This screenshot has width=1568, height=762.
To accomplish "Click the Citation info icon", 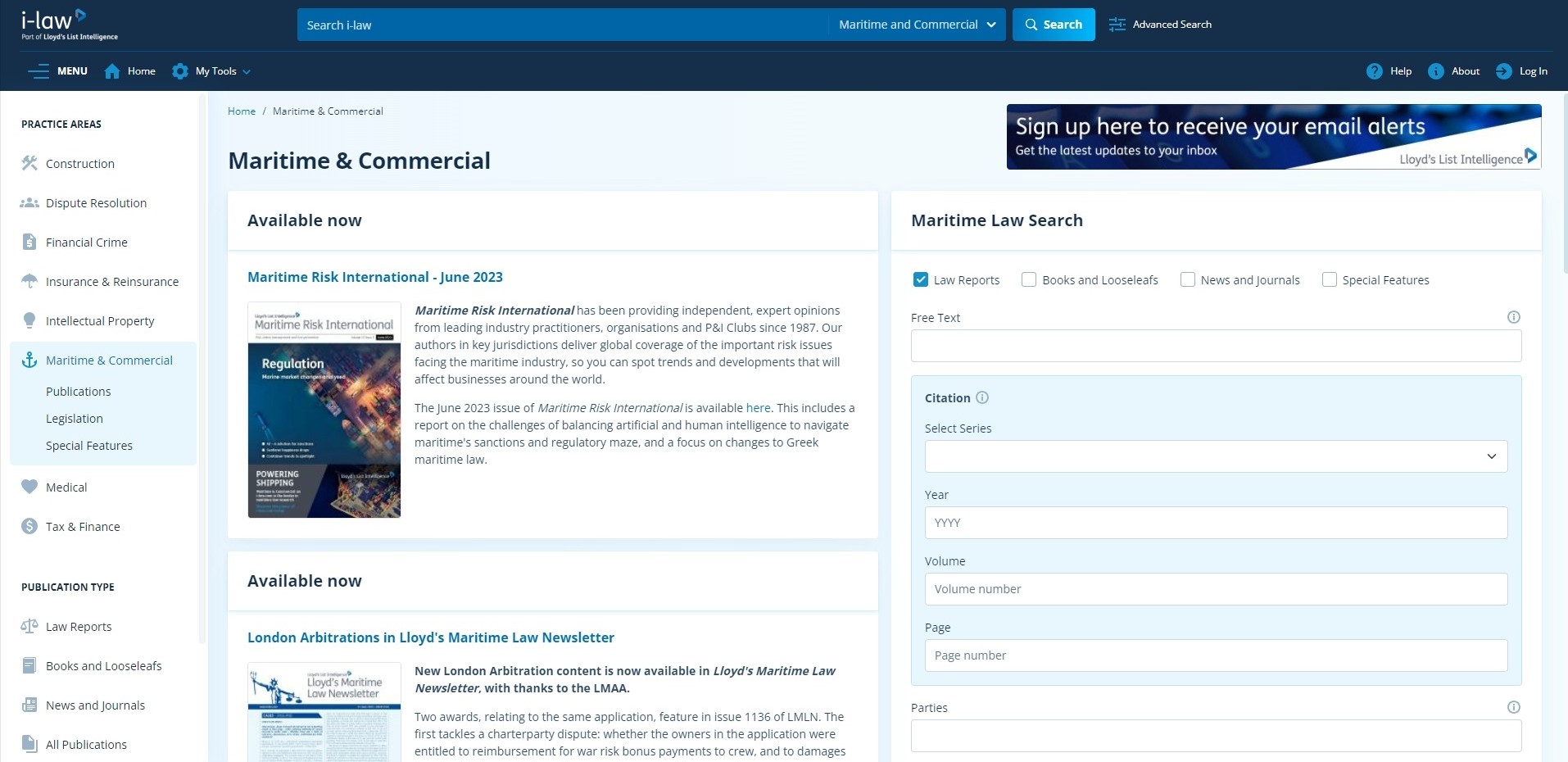I will coord(982,397).
